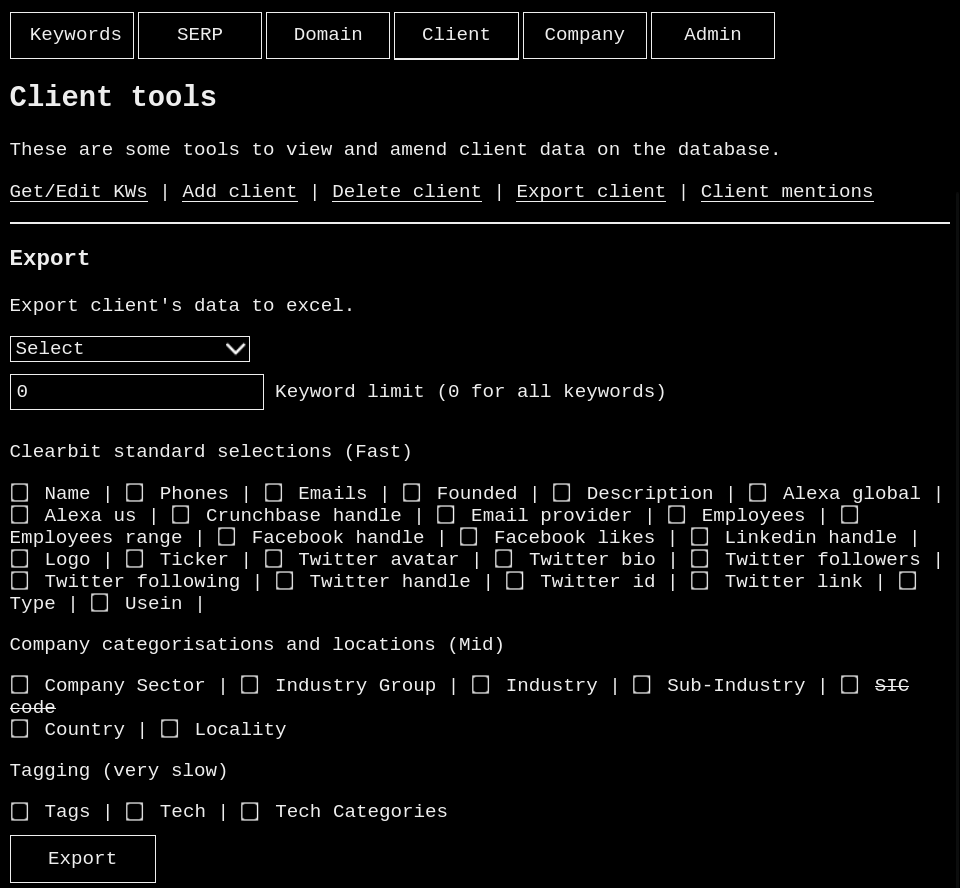Toggle the Crunchbase handle checkbox
Image resolution: width=960 pixels, height=888 pixels.
click(x=181, y=515)
